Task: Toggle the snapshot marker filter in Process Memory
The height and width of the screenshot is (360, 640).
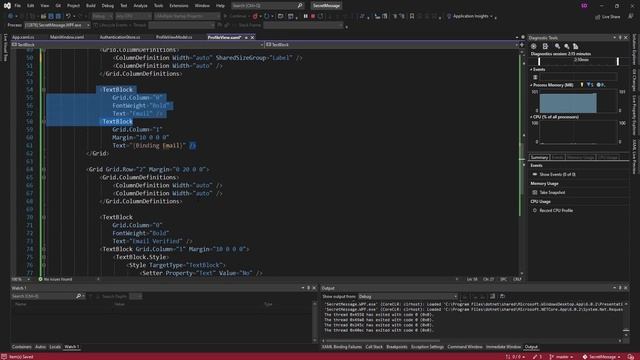Action: pyautogui.click(x=590, y=85)
